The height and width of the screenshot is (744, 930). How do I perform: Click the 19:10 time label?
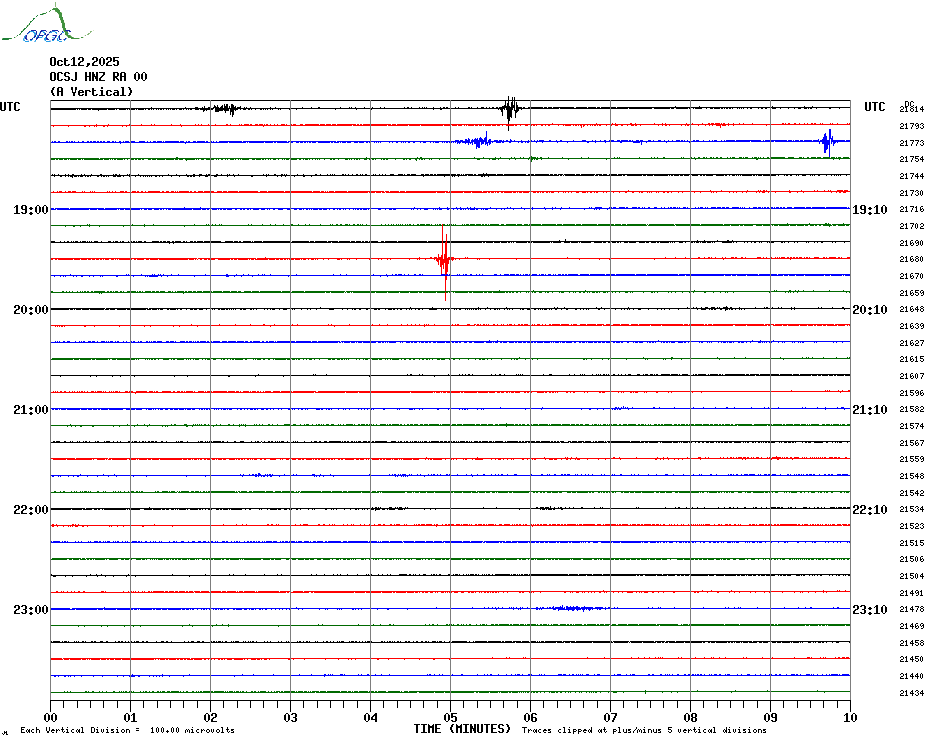tap(870, 209)
